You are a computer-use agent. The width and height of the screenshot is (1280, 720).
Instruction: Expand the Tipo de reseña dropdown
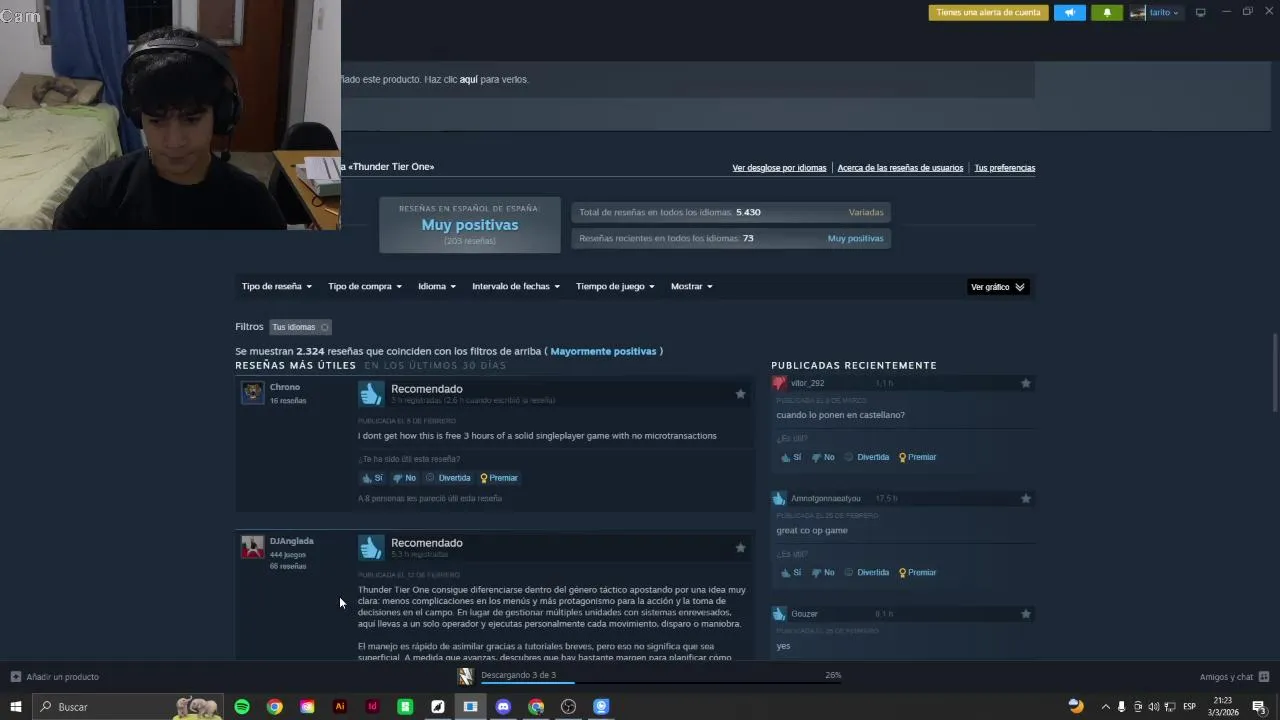click(276, 286)
